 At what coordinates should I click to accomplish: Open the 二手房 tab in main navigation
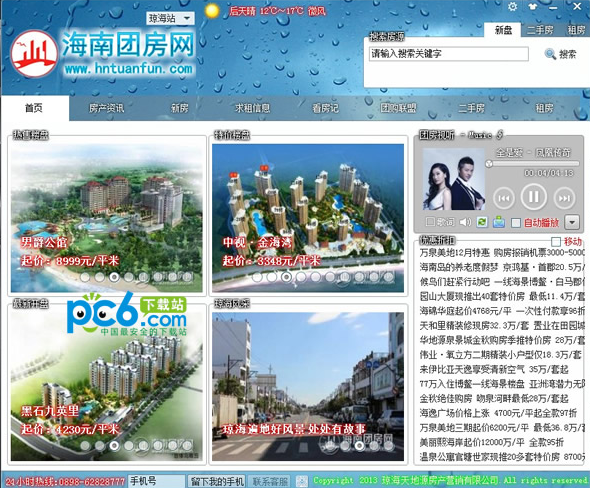click(x=471, y=108)
